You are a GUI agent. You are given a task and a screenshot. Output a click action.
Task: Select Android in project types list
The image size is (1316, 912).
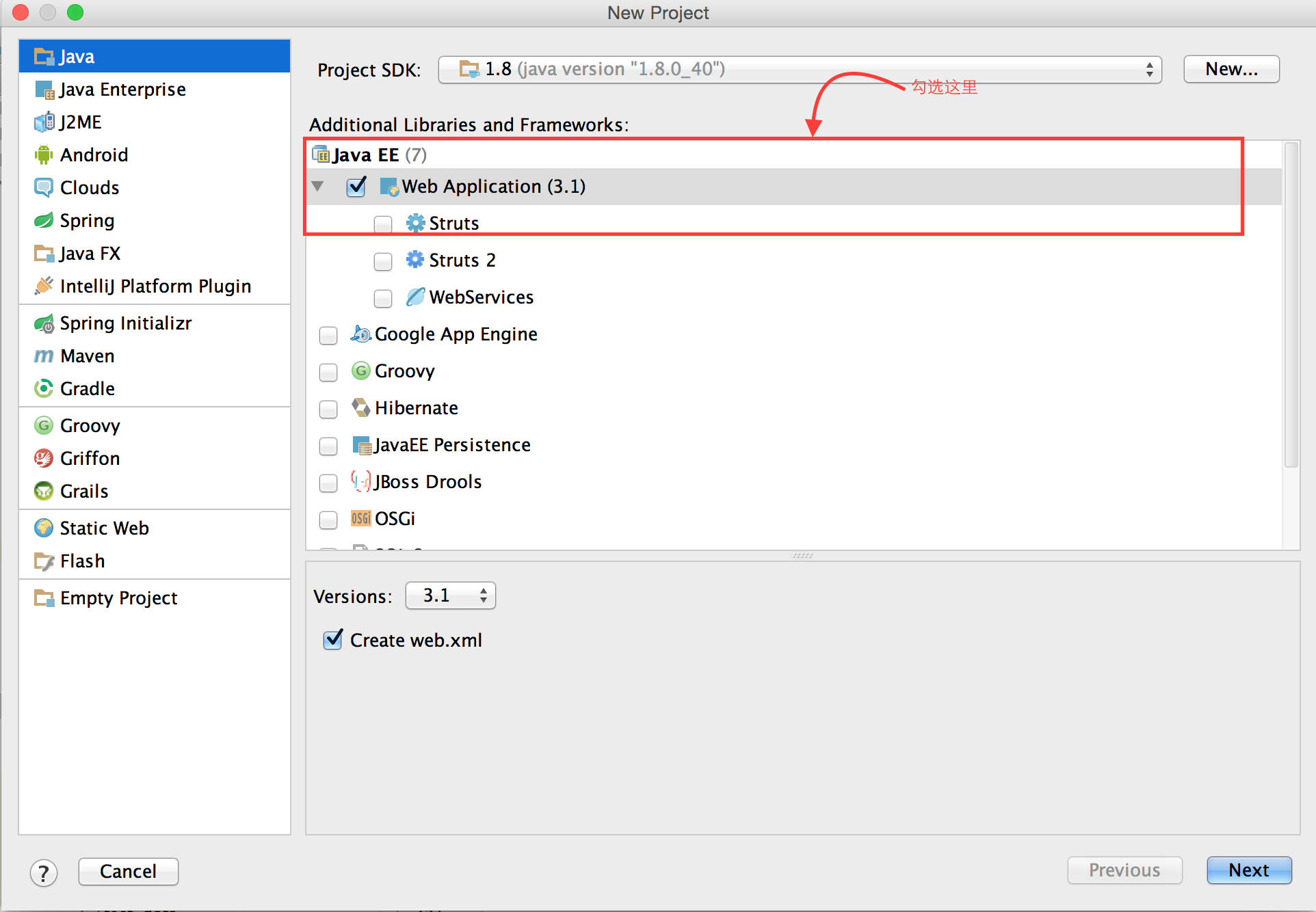click(x=155, y=155)
